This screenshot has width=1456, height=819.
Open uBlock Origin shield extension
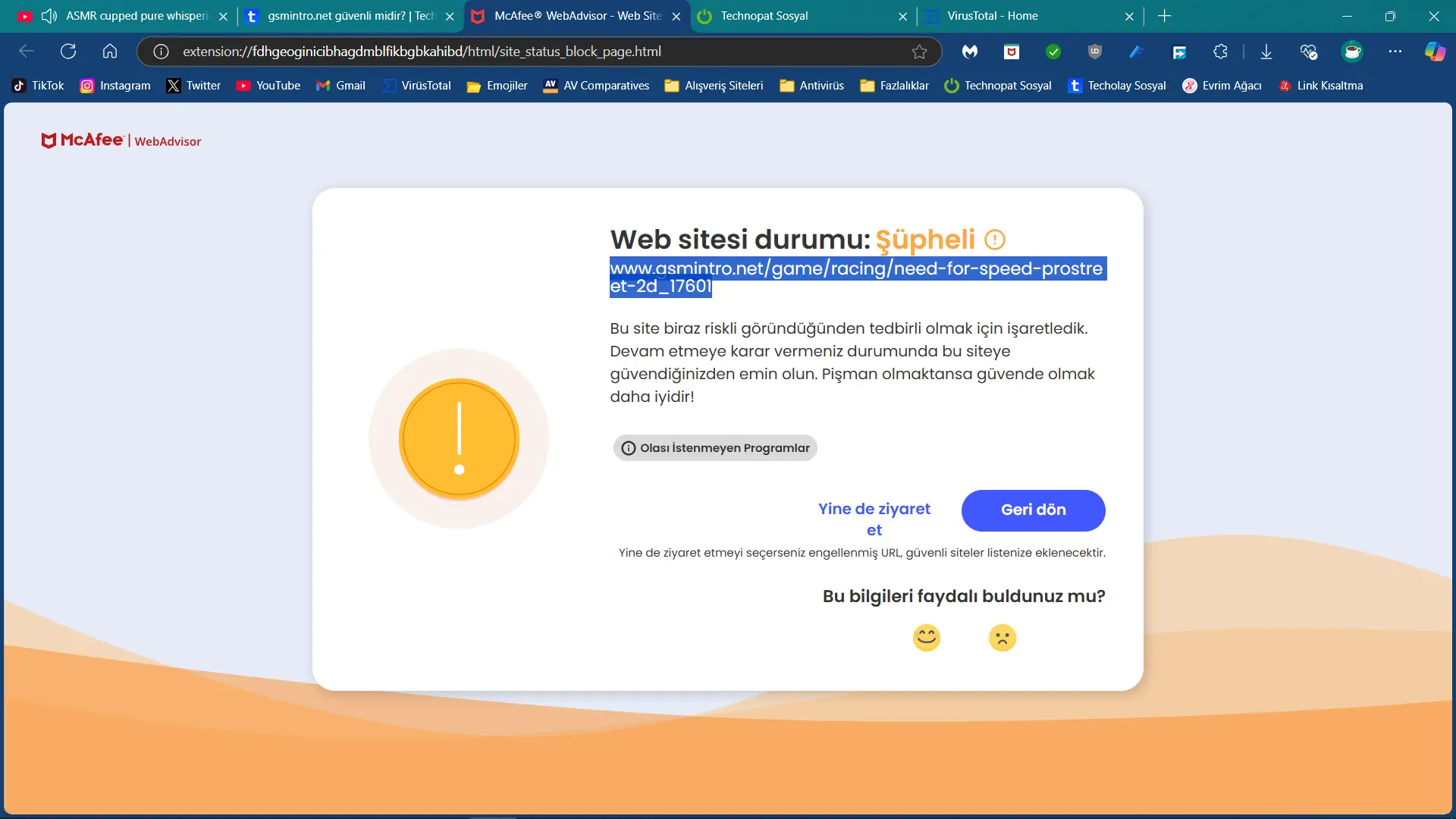[x=1095, y=52]
